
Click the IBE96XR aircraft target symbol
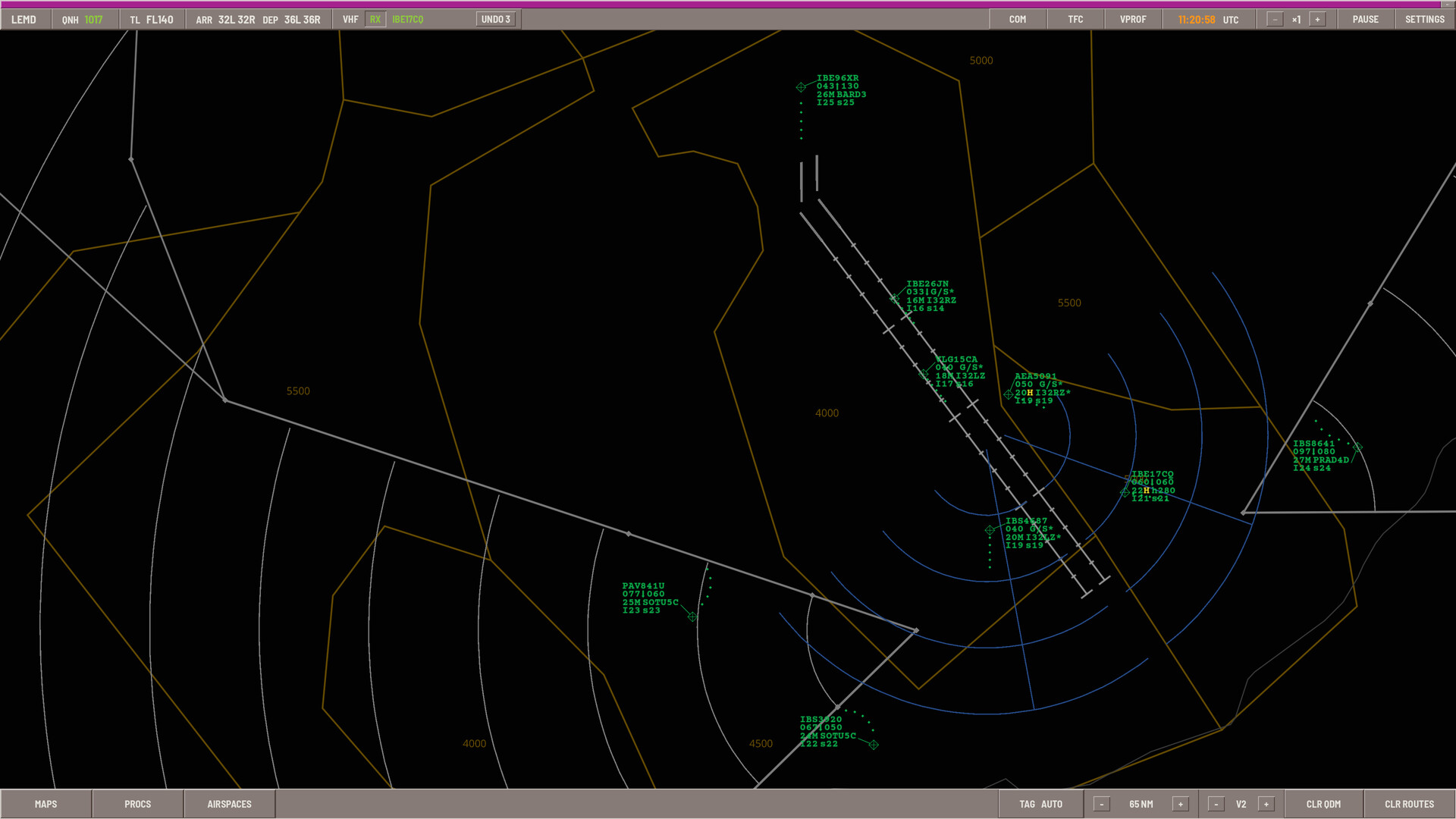coord(801,88)
